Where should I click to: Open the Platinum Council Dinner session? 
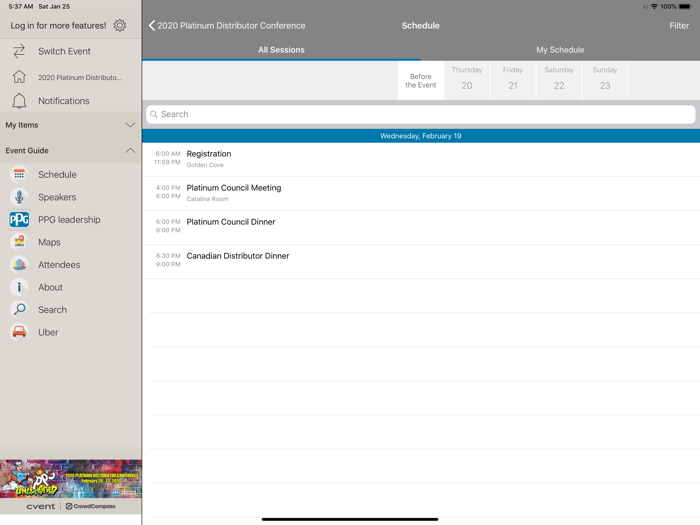click(x=421, y=227)
